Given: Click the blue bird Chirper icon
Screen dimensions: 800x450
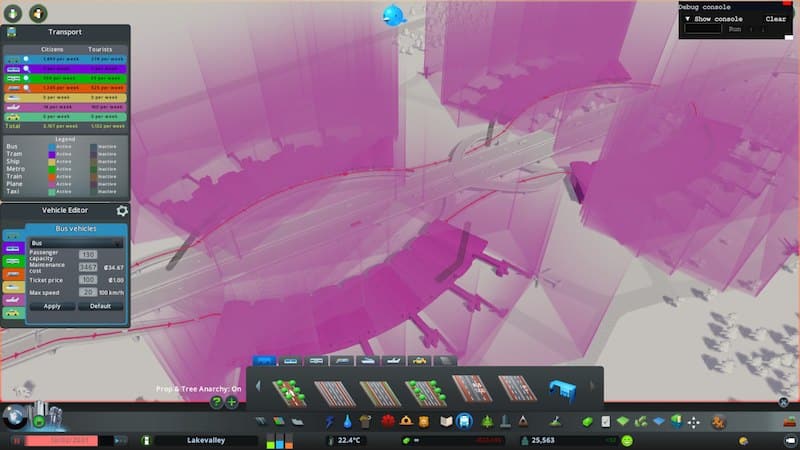Looking at the screenshot, I should pyautogui.click(x=393, y=15).
